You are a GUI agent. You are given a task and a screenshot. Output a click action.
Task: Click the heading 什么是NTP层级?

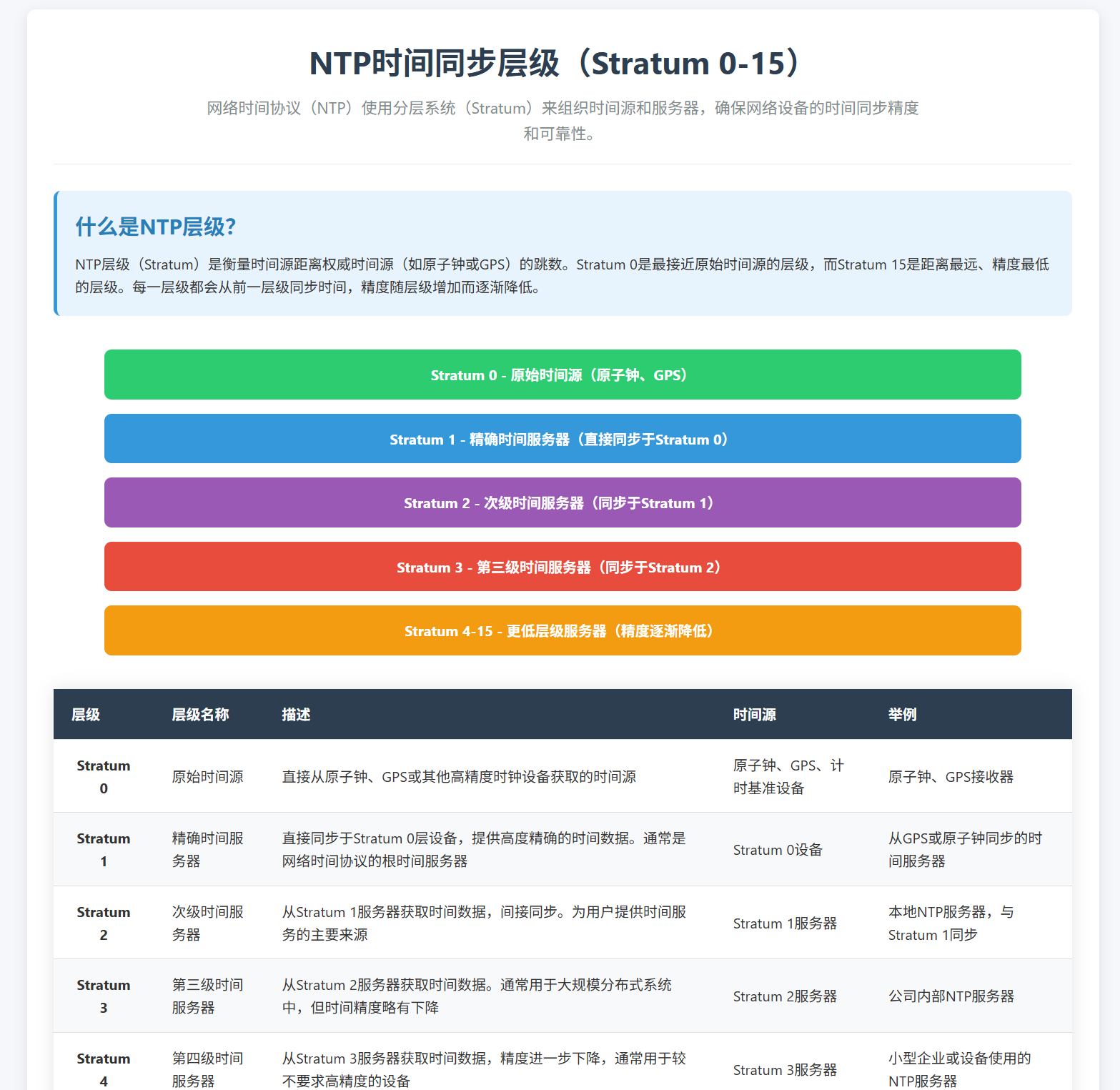(x=156, y=227)
